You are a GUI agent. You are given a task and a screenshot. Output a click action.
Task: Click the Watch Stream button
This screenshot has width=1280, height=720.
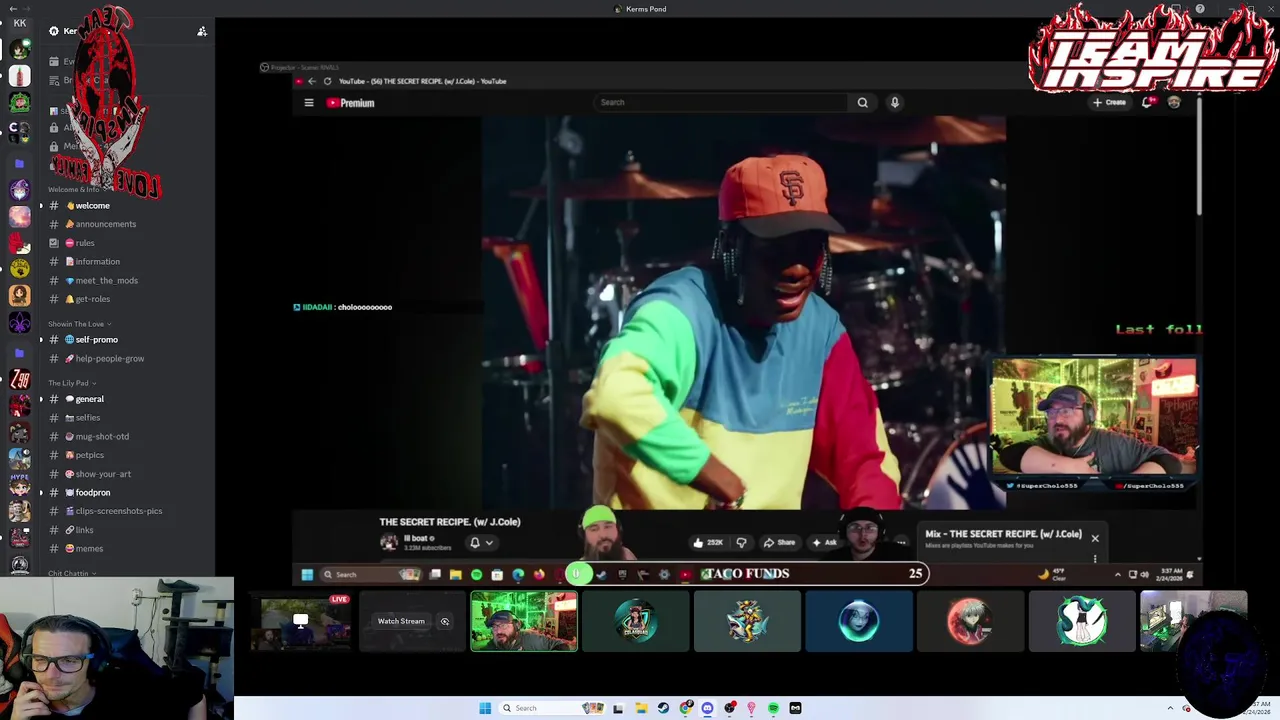click(401, 621)
